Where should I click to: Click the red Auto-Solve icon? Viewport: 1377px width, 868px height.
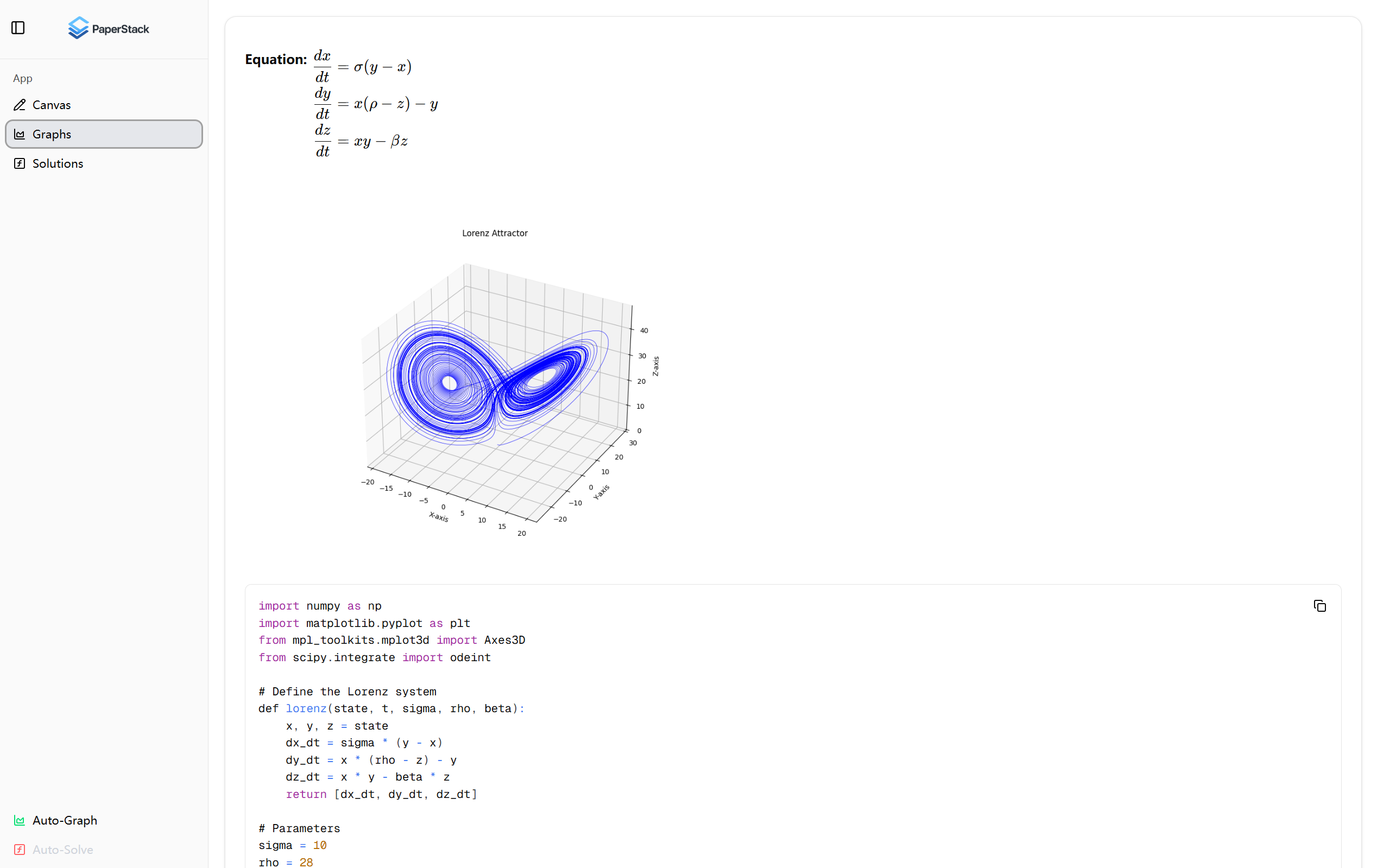pyautogui.click(x=20, y=849)
